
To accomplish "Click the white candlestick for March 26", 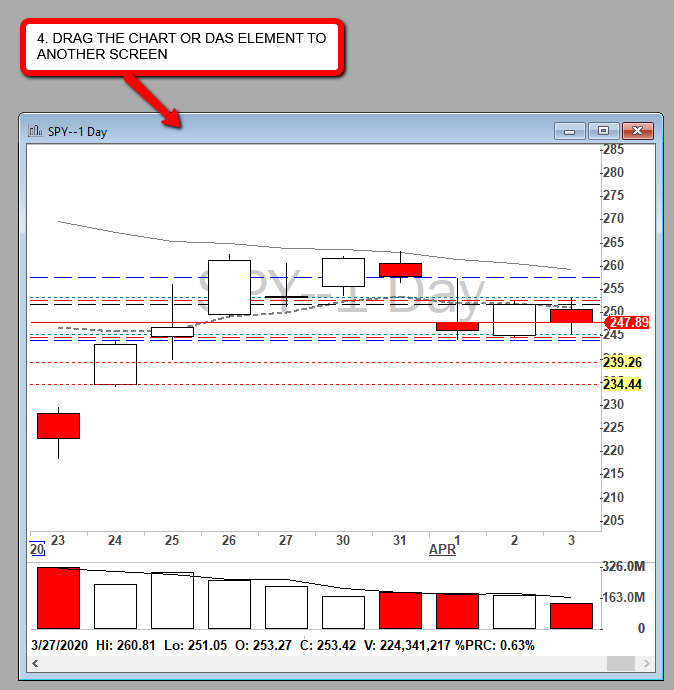I will [229, 287].
